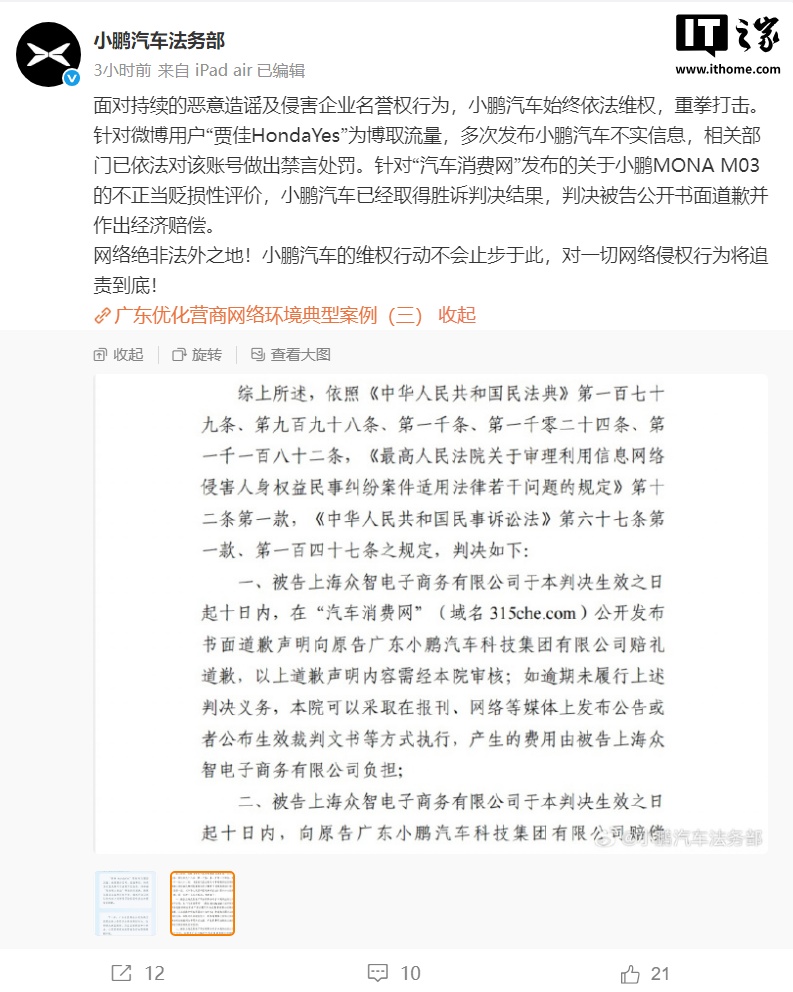Collapse the image viewer with 收起
Viewport: 793px width, 992px height.
coord(128,354)
